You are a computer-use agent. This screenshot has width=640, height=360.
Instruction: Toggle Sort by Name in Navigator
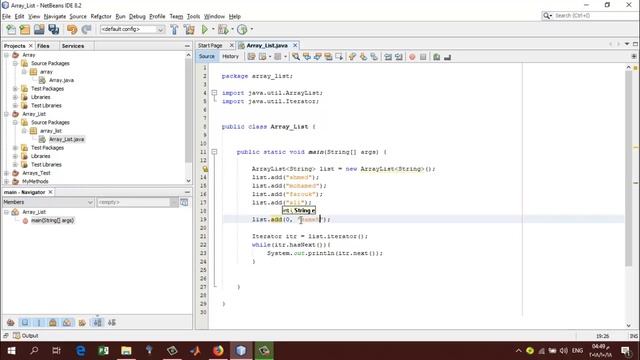pos(98,322)
